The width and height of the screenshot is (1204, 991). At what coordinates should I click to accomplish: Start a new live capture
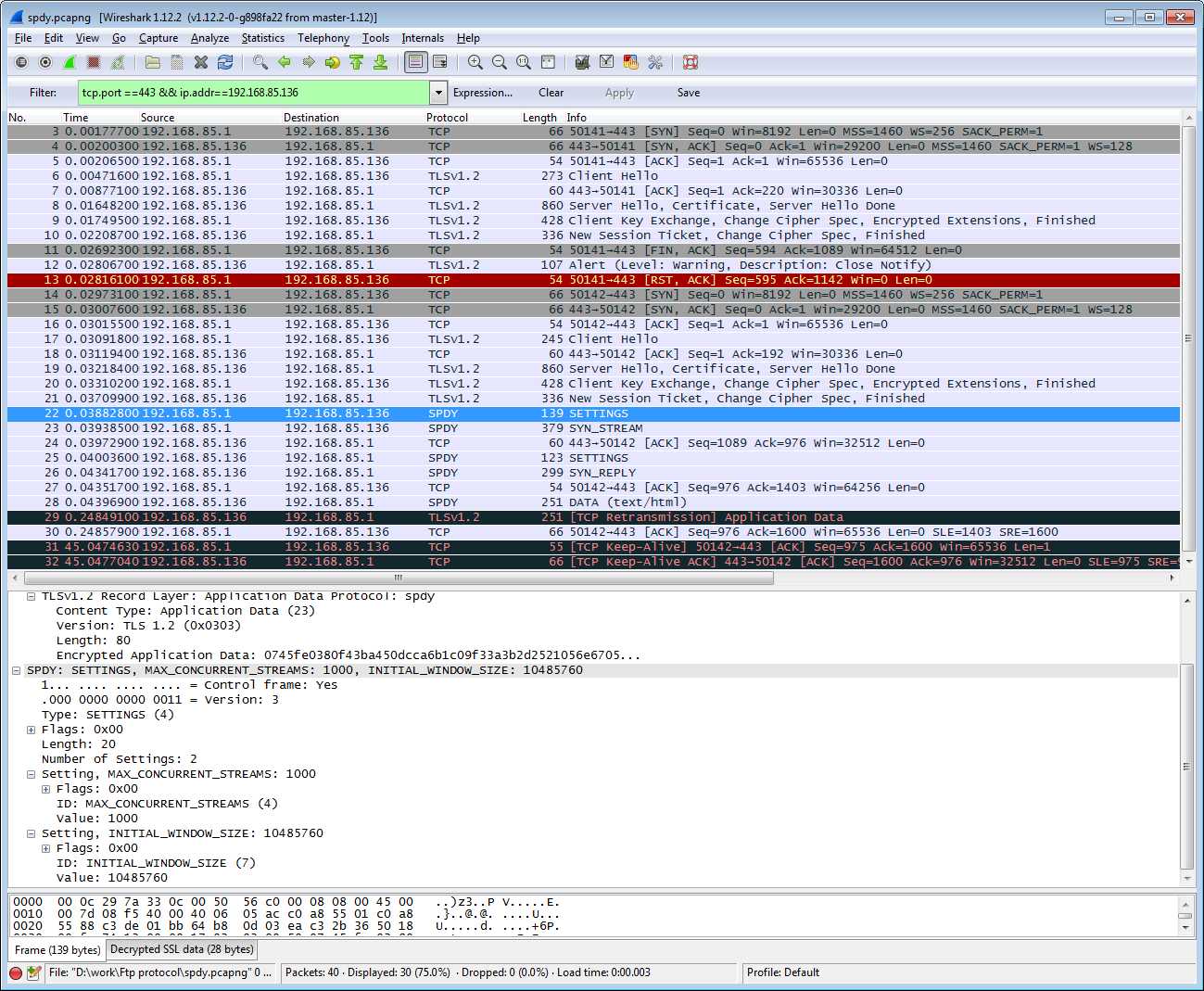point(70,62)
